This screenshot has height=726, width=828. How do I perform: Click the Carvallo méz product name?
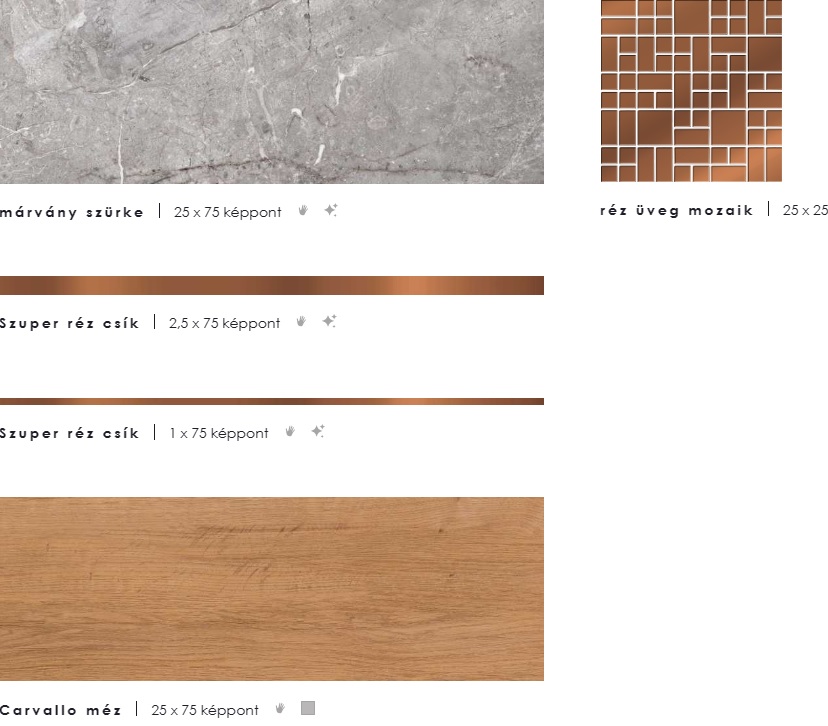click(x=60, y=710)
